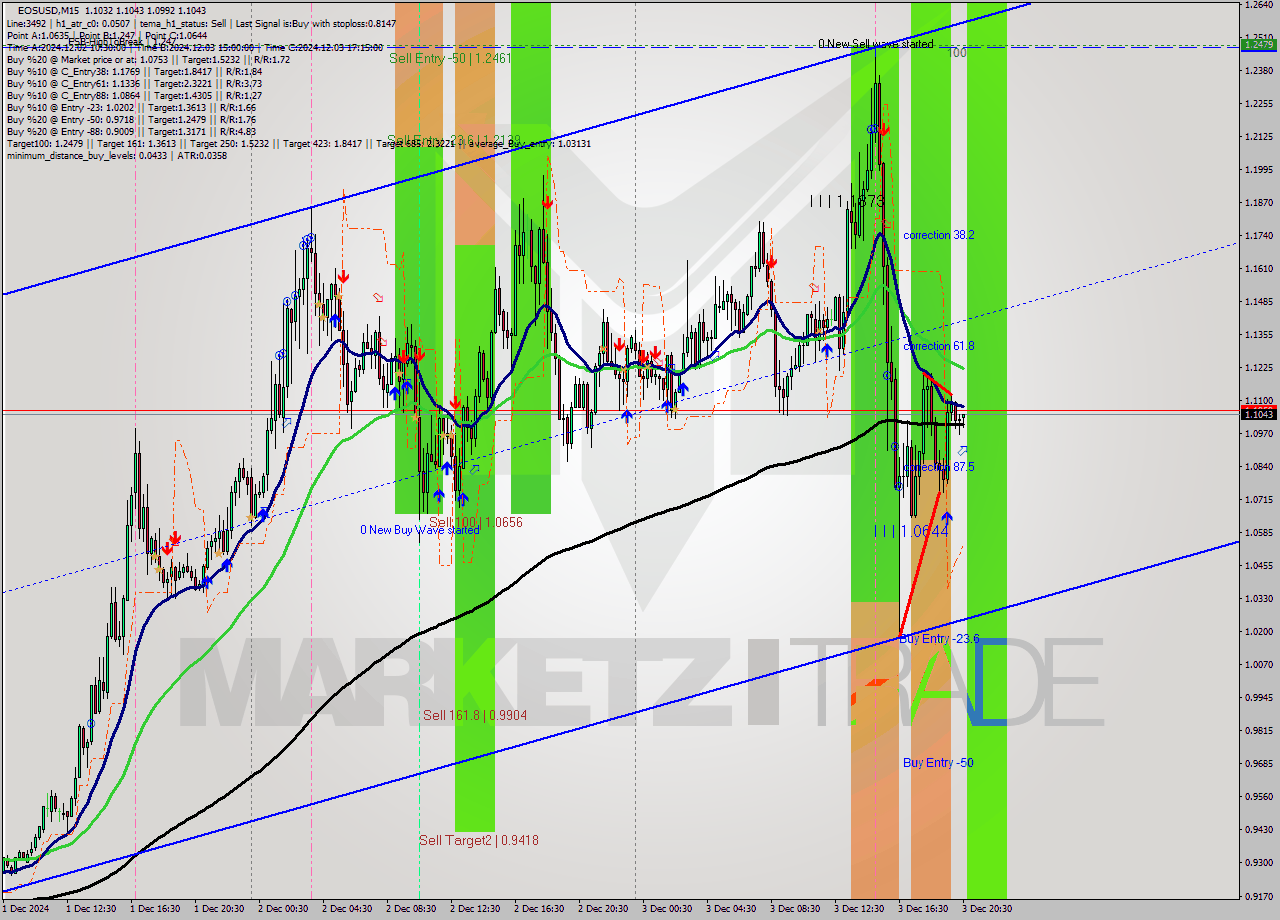Select the '3 Dec 20:30' time axis label

pos(987,909)
